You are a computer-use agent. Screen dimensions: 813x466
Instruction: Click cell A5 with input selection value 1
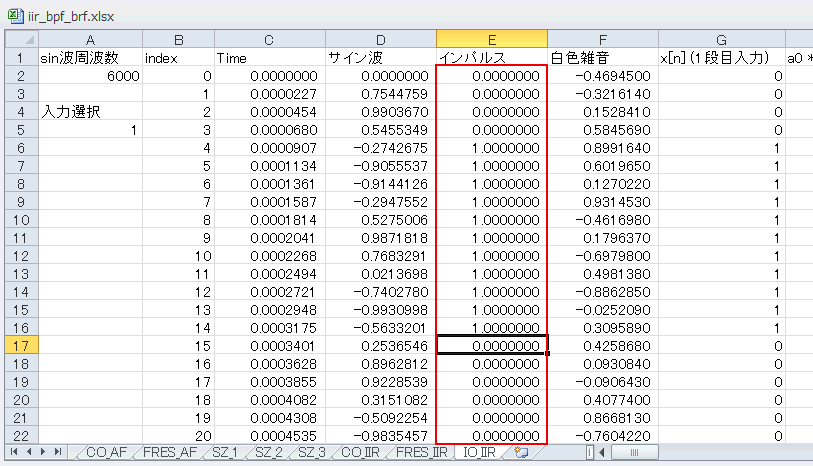tap(90, 130)
